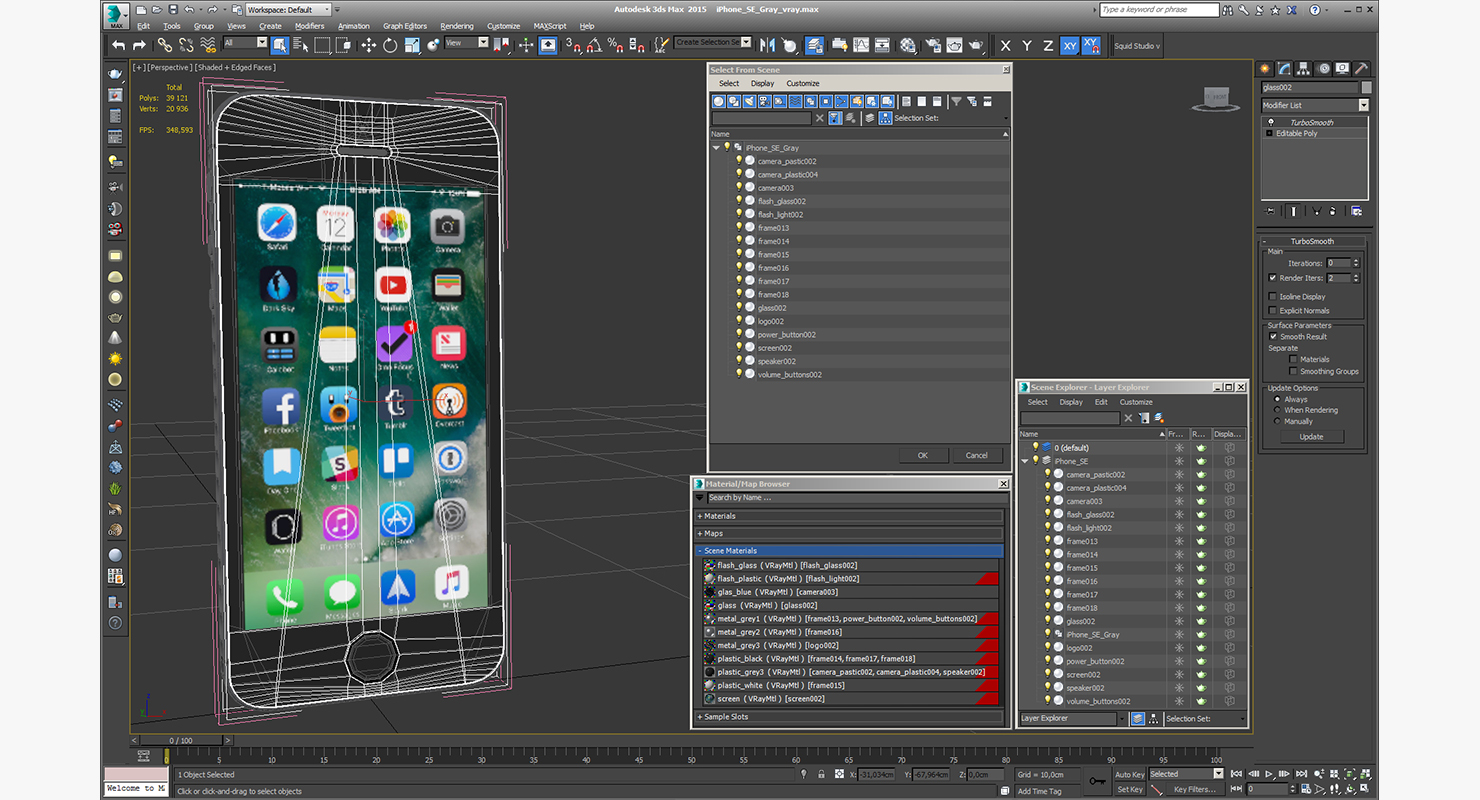1480x800 pixels.
Task: Toggle the Render Iters checkbox
Action: (1272, 278)
